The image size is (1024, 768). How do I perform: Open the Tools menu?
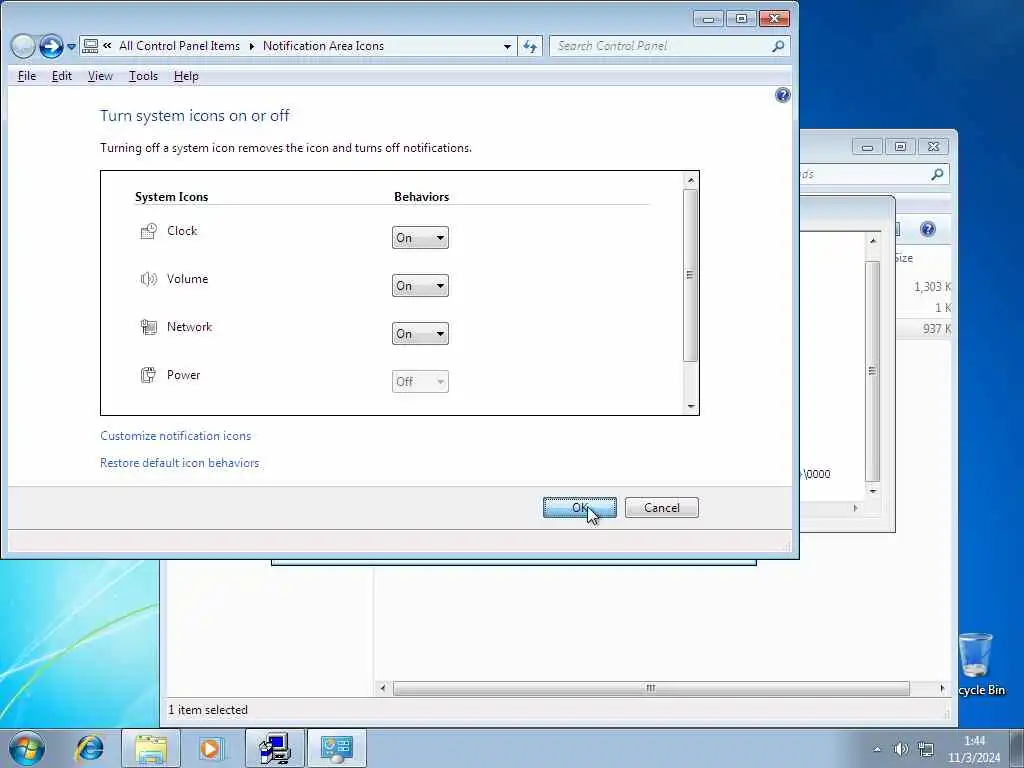click(143, 76)
